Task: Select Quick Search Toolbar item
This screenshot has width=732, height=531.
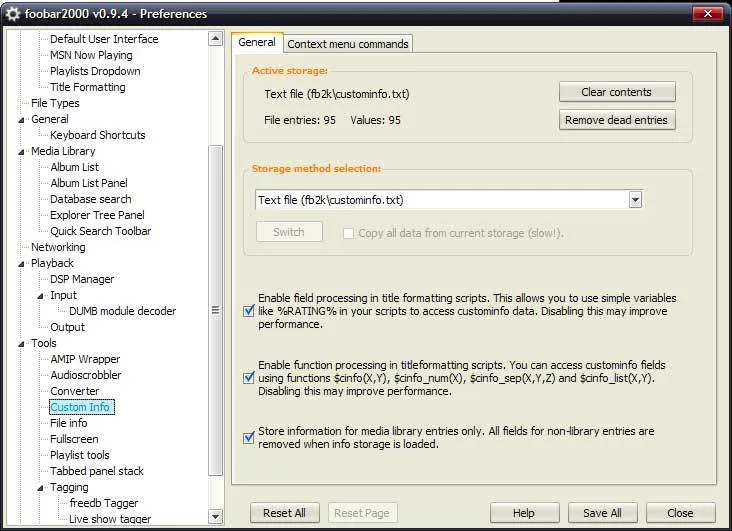Action: click(x=100, y=231)
